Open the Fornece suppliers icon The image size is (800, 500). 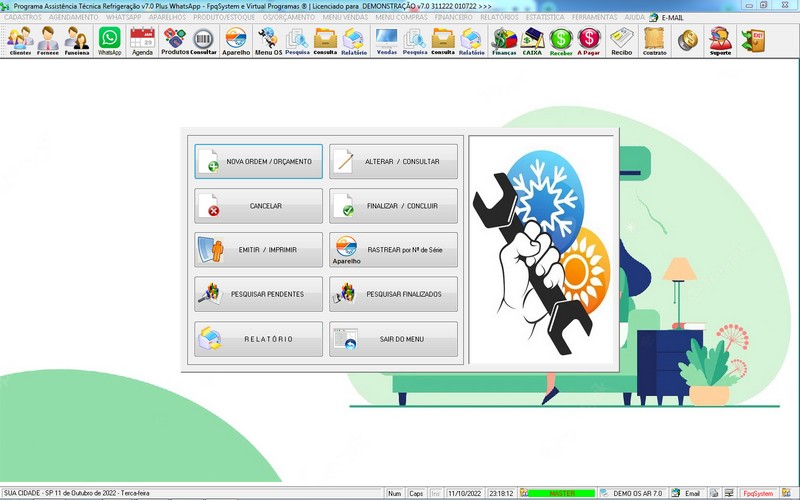(x=48, y=41)
